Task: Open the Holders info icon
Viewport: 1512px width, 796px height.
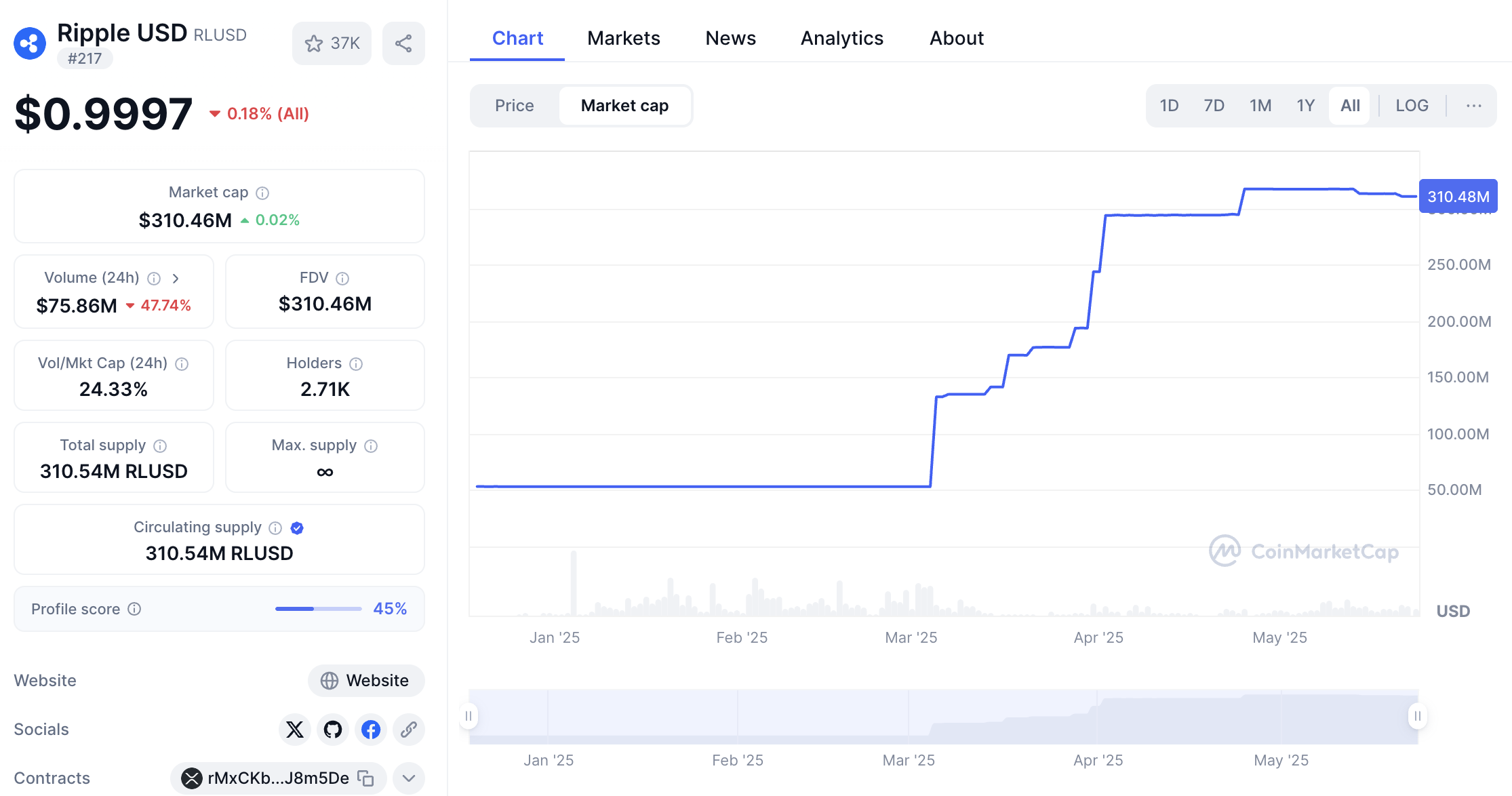Action: click(x=356, y=364)
